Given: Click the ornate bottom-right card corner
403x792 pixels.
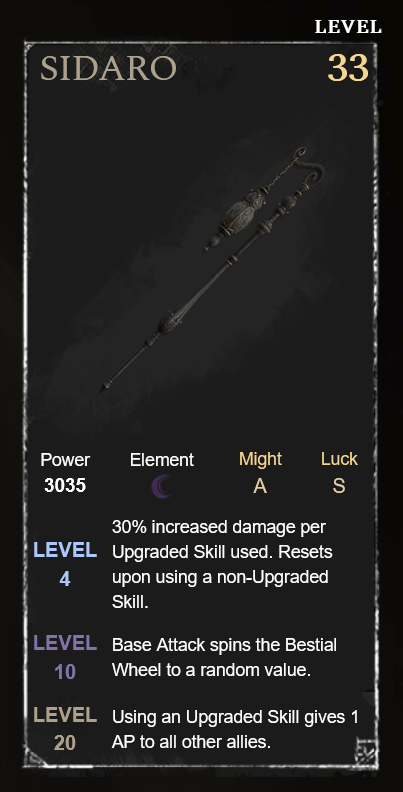Looking at the screenshot, I should [x=366, y=752].
